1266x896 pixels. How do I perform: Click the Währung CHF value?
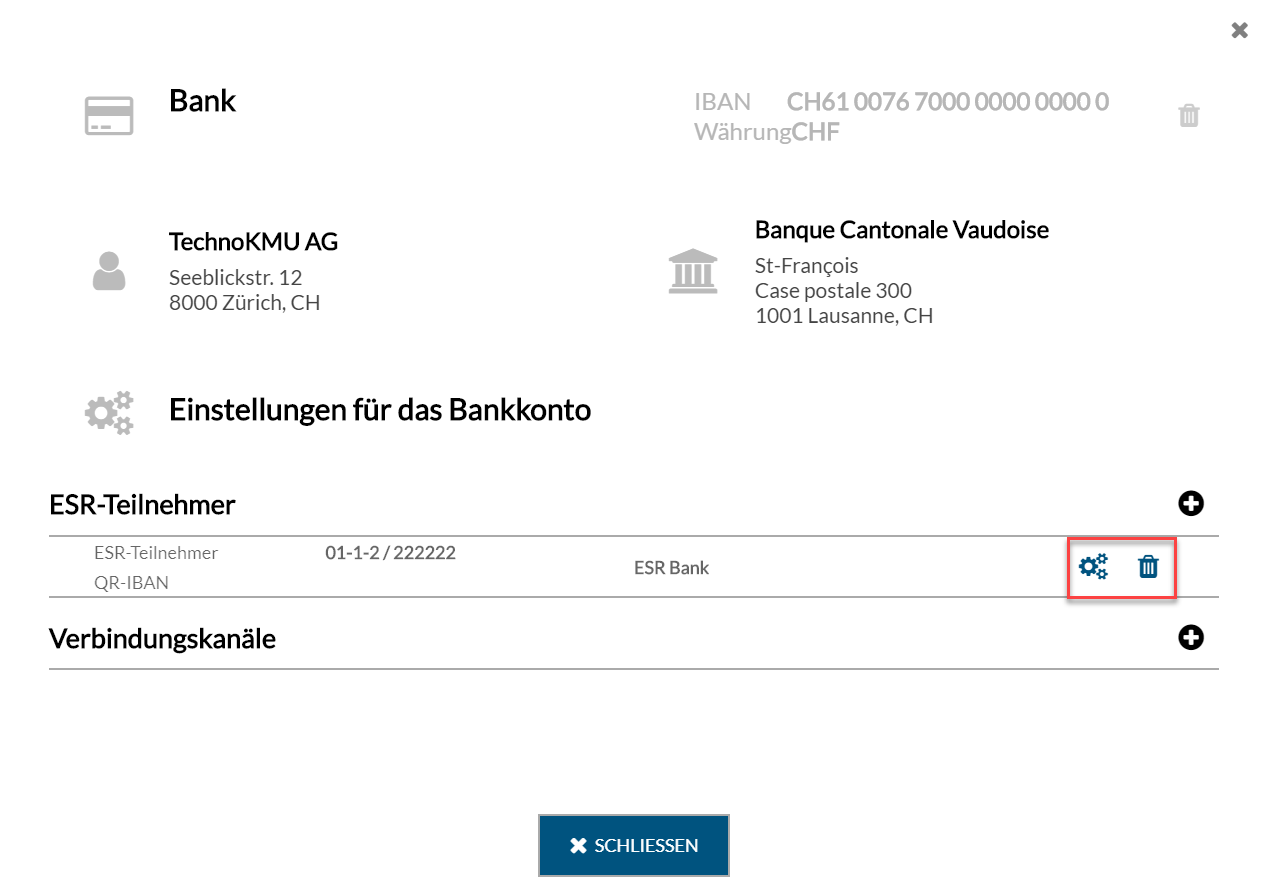pos(816,131)
